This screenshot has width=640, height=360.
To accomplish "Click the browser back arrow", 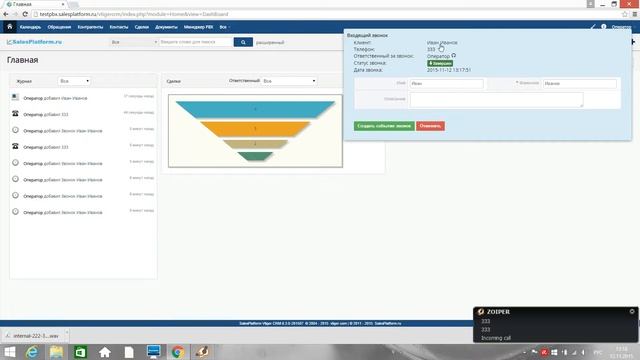I will (x=6, y=14).
